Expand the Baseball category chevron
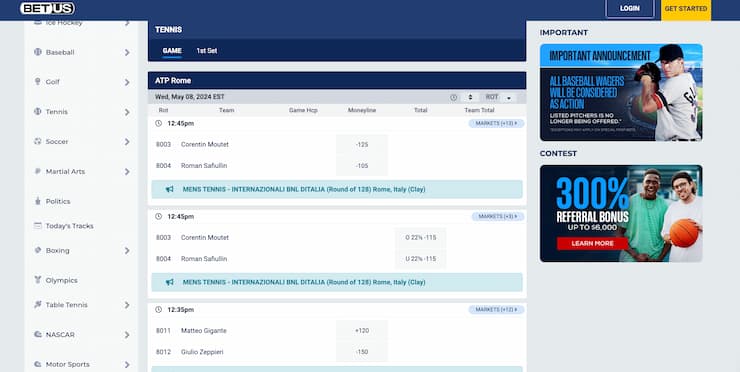Viewport: 740px width, 372px height. tap(127, 52)
